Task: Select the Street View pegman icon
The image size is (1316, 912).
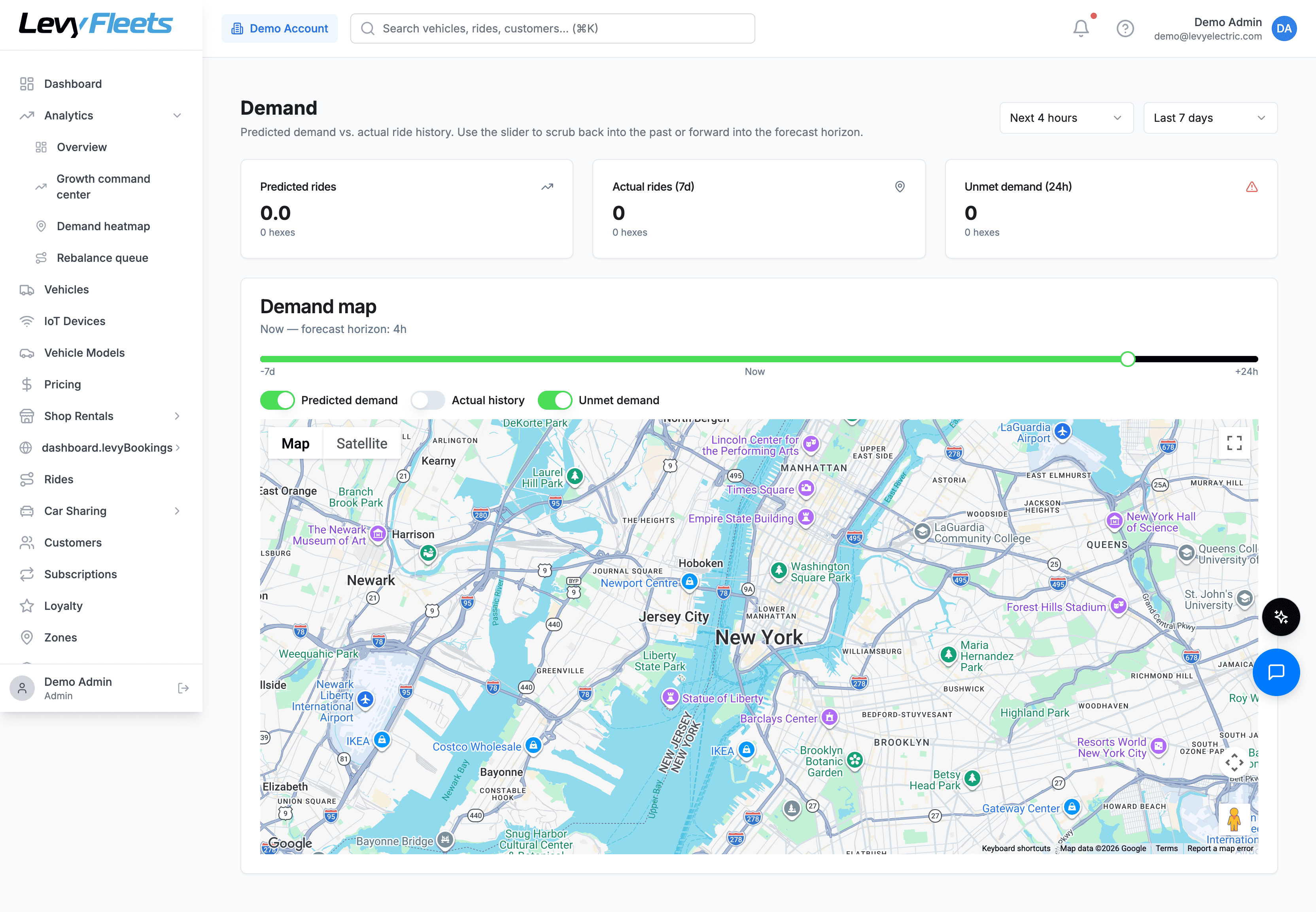Action: [1234, 819]
